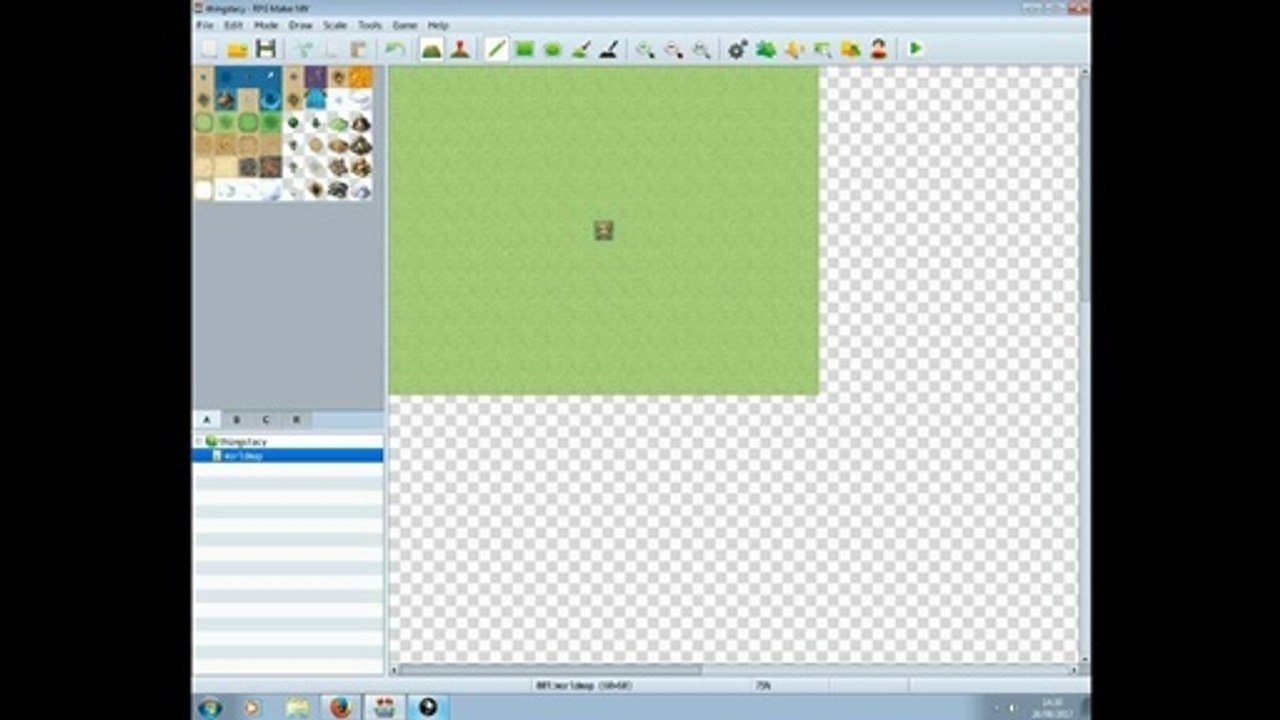Screen dimensions: 1280x720
Task: Open the Resource Manager icon
Action: tap(850, 49)
